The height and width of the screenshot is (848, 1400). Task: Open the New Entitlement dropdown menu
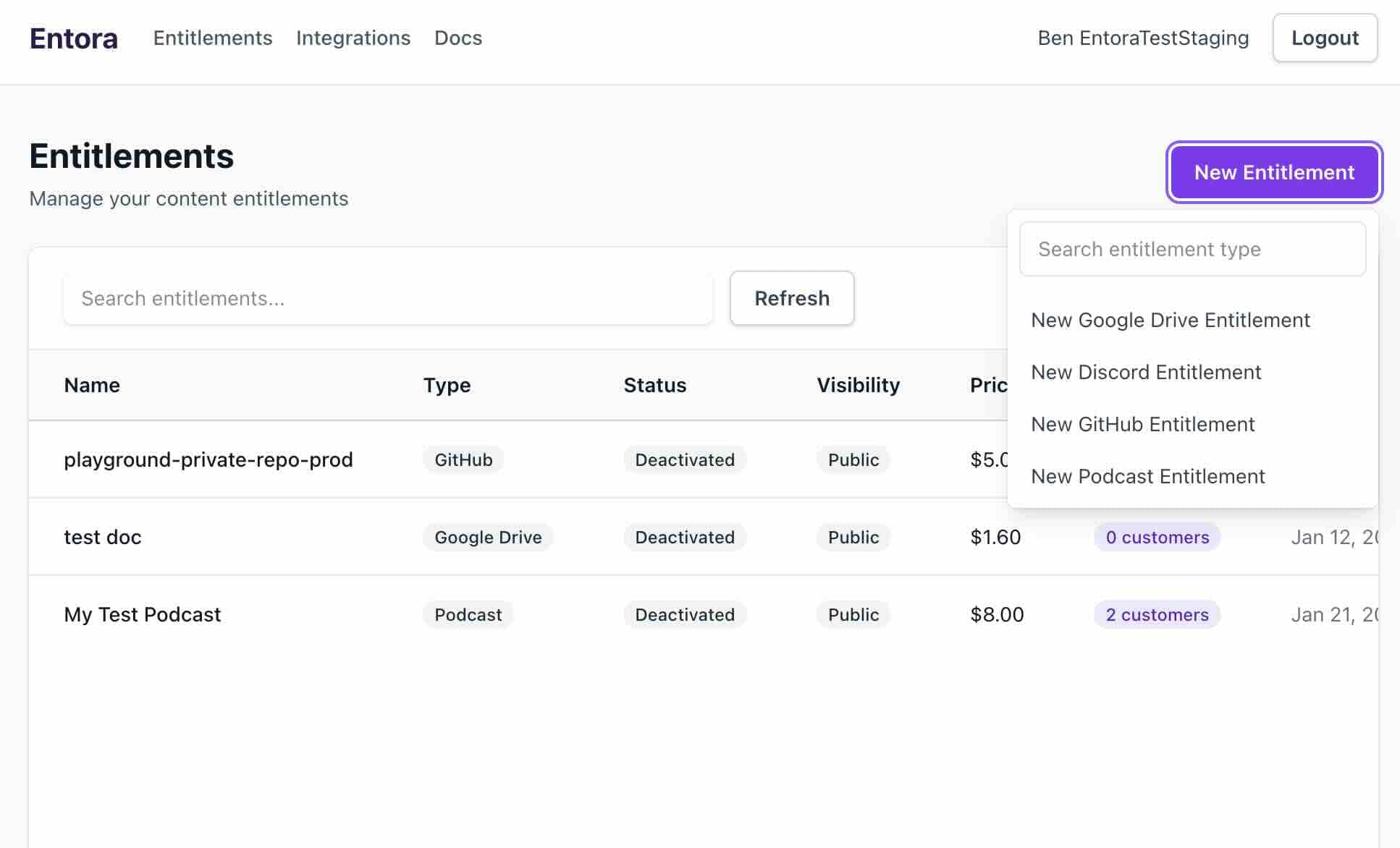pos(1274,172)
